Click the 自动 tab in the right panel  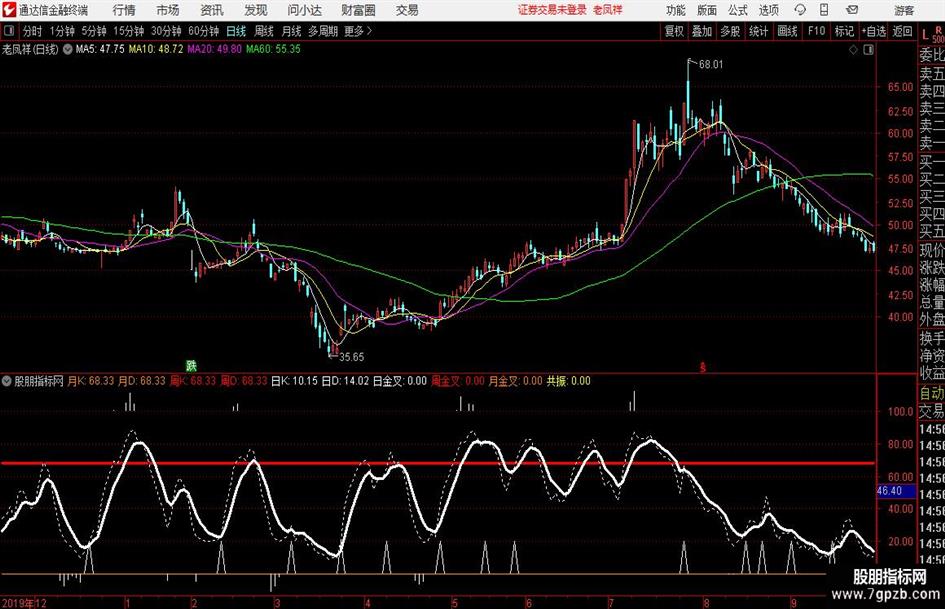tap(932, 393)
